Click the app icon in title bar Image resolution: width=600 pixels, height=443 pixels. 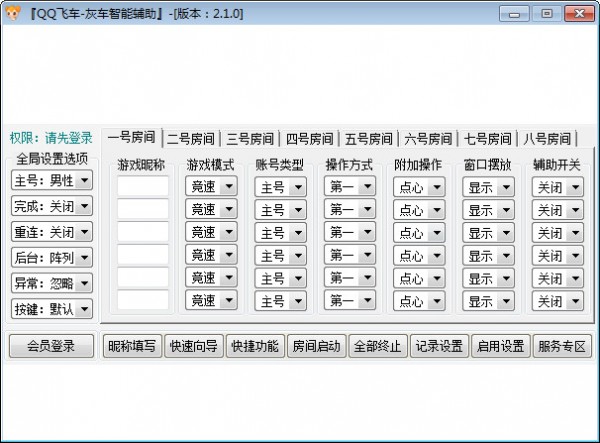tap(13, 14)
